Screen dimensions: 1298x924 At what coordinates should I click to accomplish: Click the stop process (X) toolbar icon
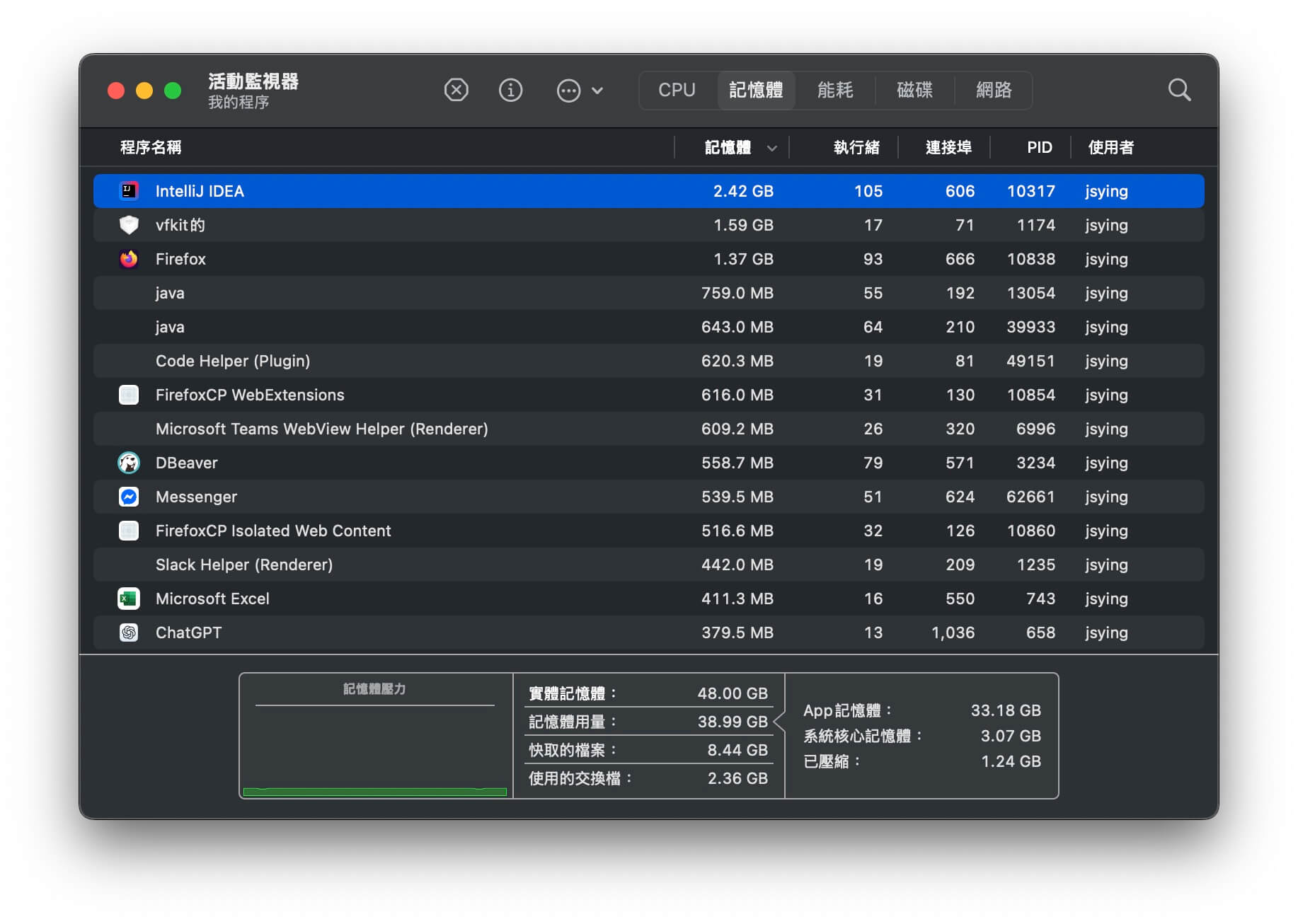point(456,90)
